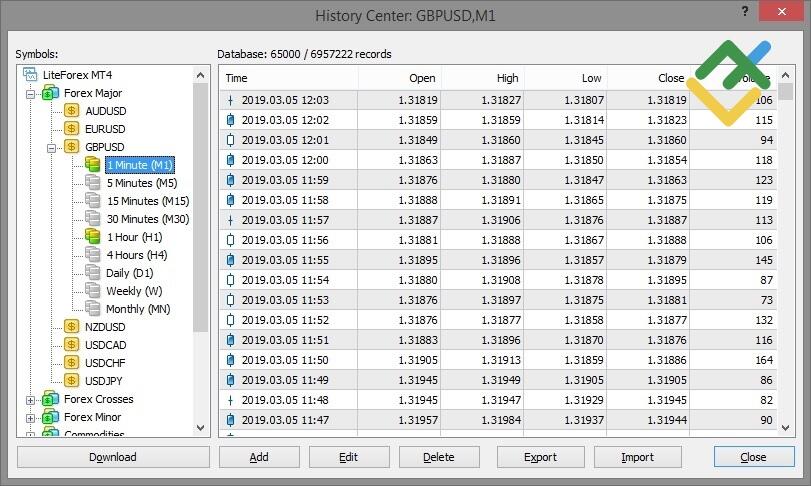811x486 pixels.
Task: Click the Export button
Action: pyautogui.click(x=540, y=457)
